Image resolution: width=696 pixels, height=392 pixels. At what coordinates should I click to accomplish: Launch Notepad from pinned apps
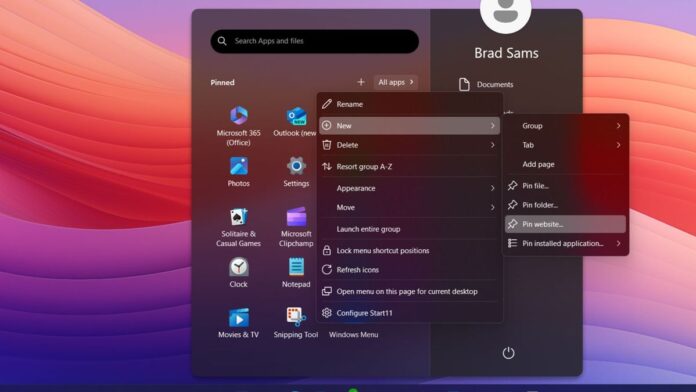tap(296, 273)
